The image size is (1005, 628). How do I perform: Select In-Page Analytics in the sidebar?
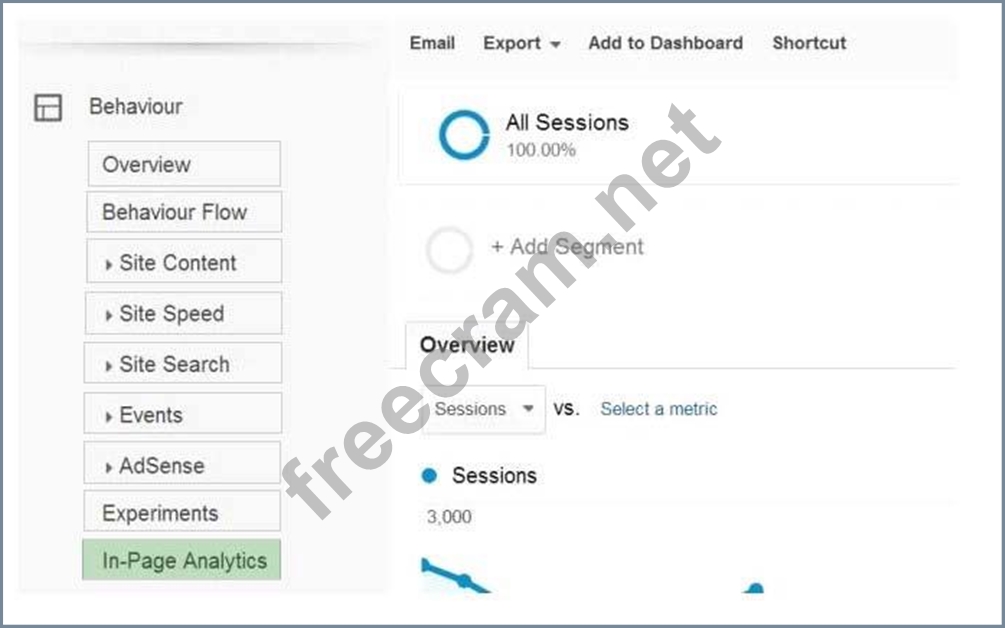[x=181, y=560]
